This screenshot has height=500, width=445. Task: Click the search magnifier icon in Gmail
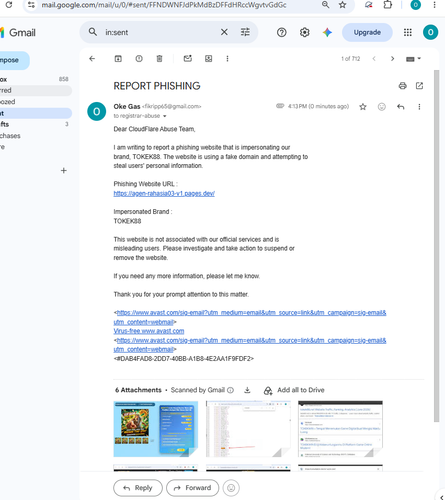(93, 32)
